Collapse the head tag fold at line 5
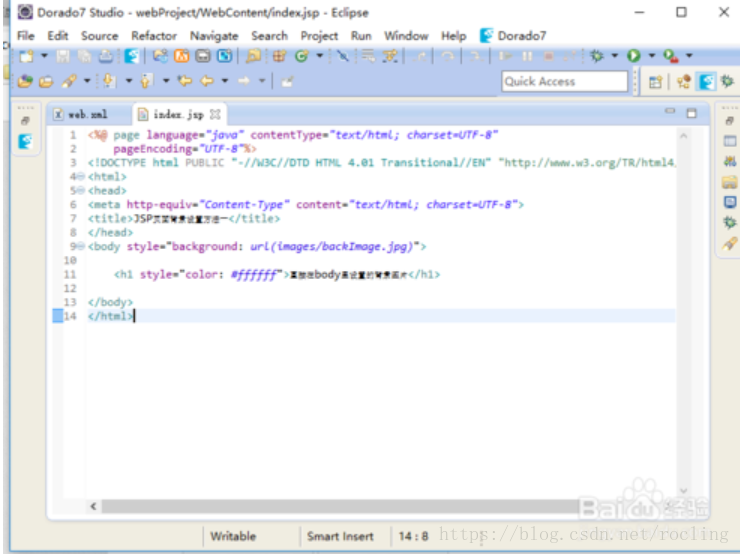740x554 pixels. (81, 191)
